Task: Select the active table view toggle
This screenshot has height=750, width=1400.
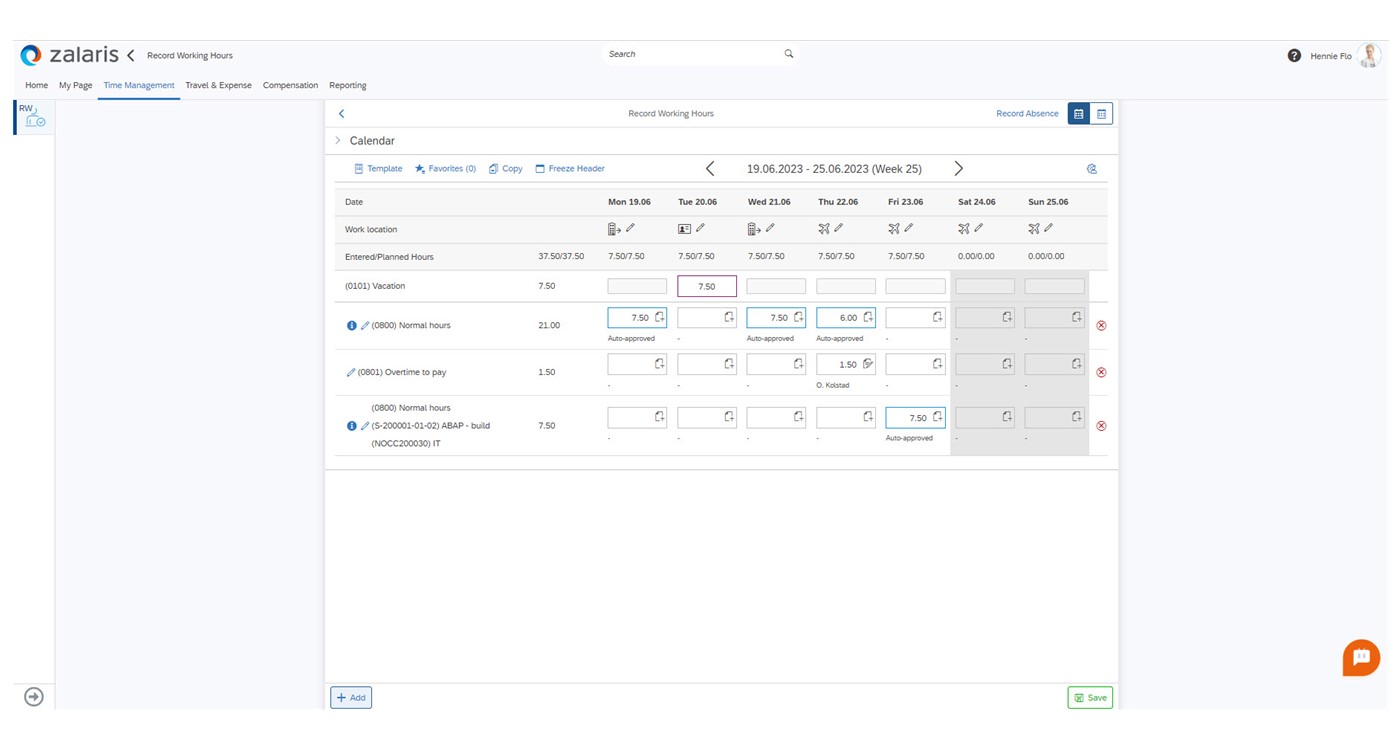Action: 1079,113
